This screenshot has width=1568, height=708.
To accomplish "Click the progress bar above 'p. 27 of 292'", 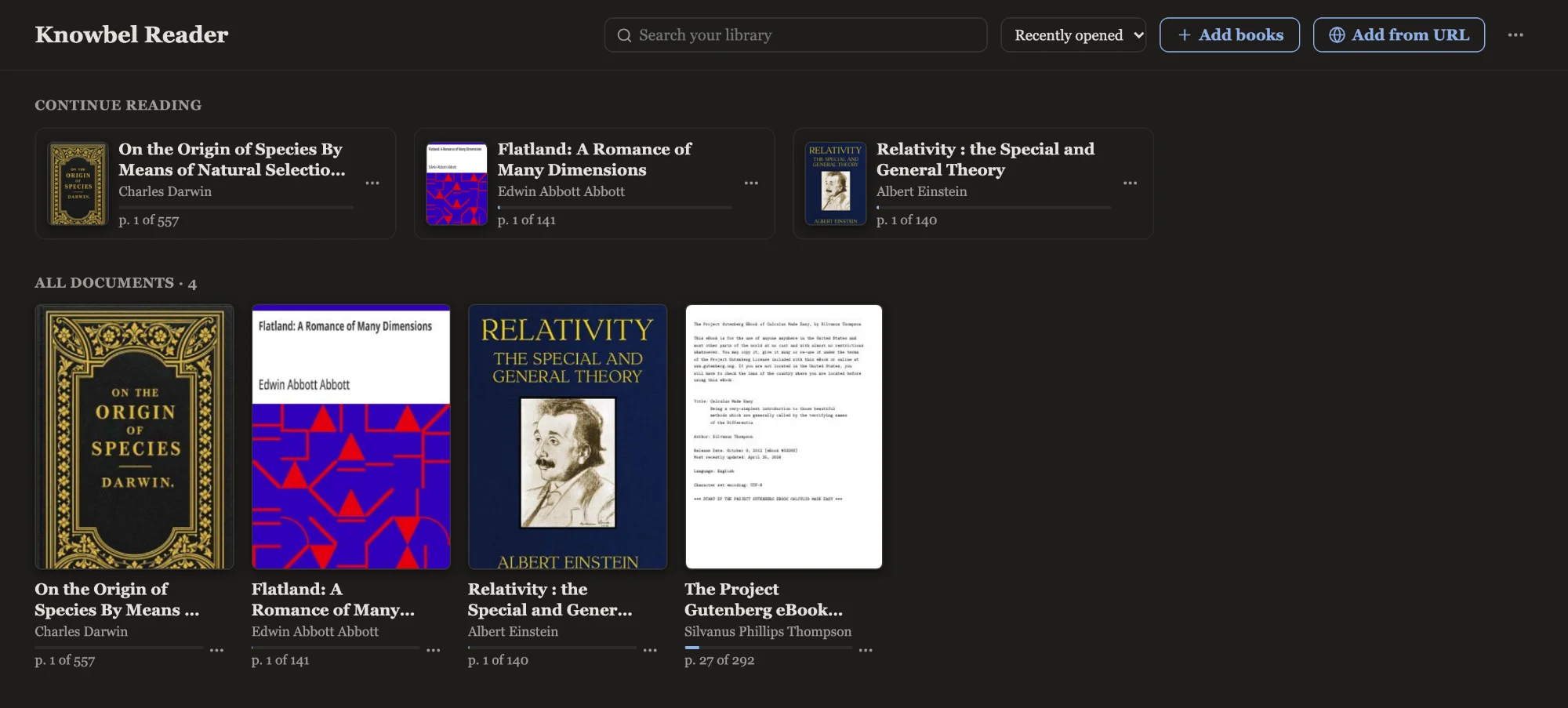I will point(768,648).
